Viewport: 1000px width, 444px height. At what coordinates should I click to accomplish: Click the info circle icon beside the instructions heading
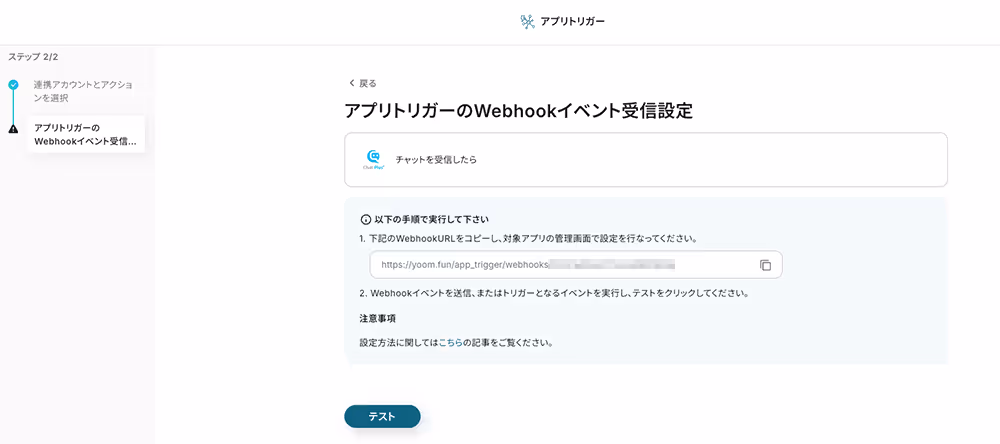(365, 219)
